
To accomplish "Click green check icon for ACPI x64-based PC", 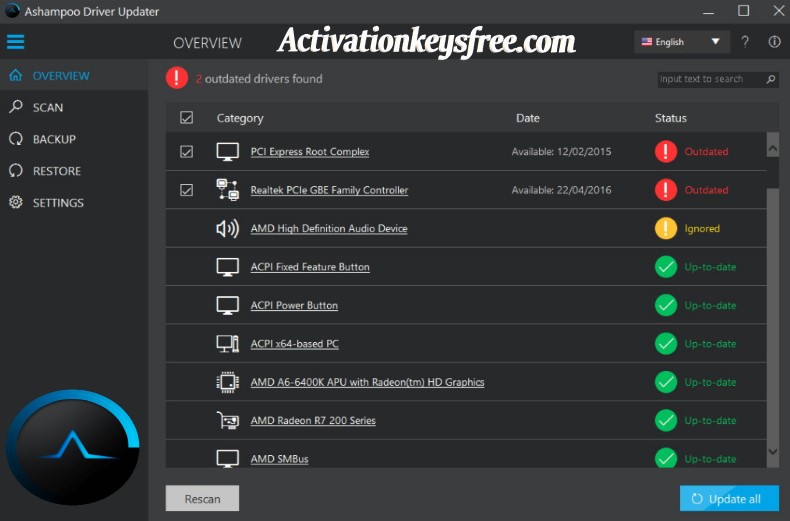I will click(666, 344).
